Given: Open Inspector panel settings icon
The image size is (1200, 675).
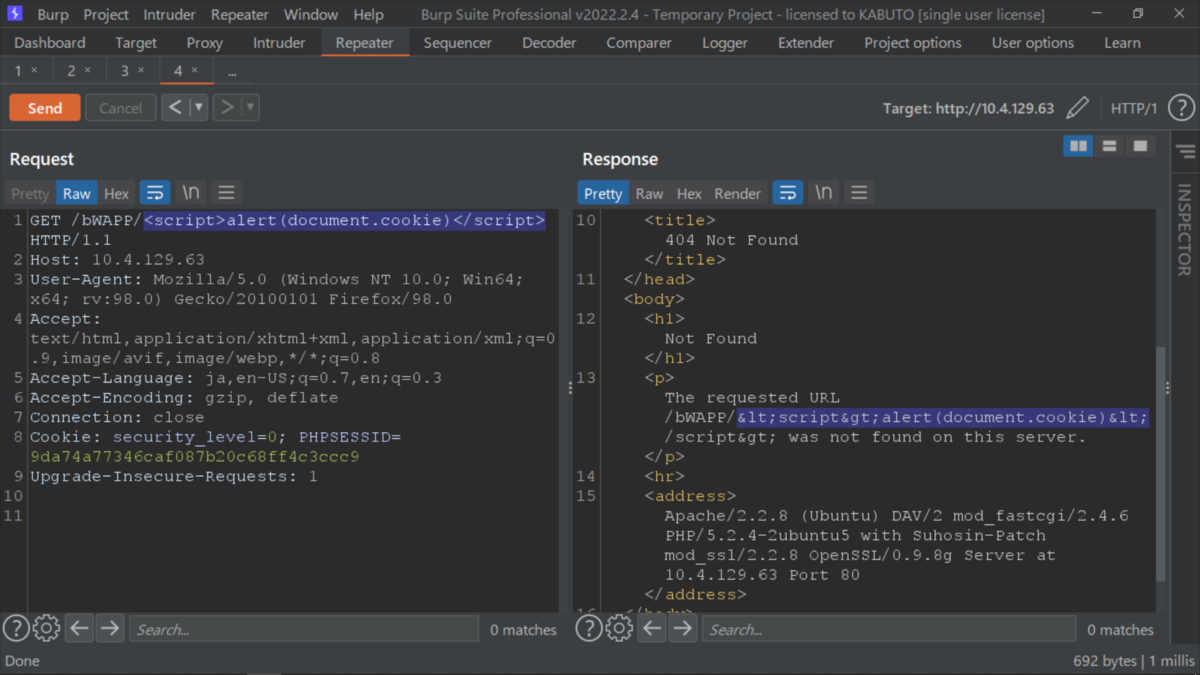Looking at the screenshot, I should tap(1186, 151).
